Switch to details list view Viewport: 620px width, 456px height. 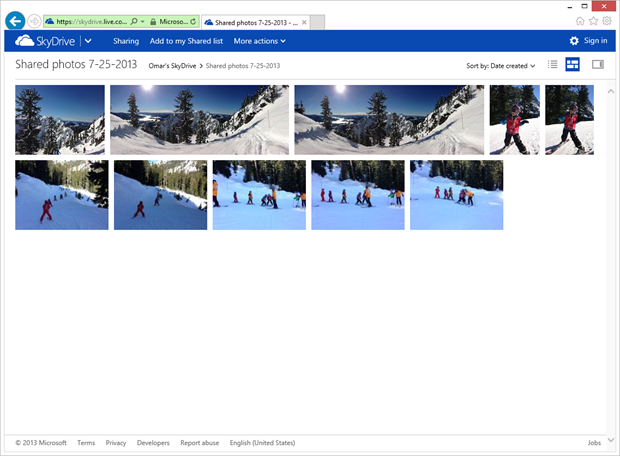tap(552, 65)
